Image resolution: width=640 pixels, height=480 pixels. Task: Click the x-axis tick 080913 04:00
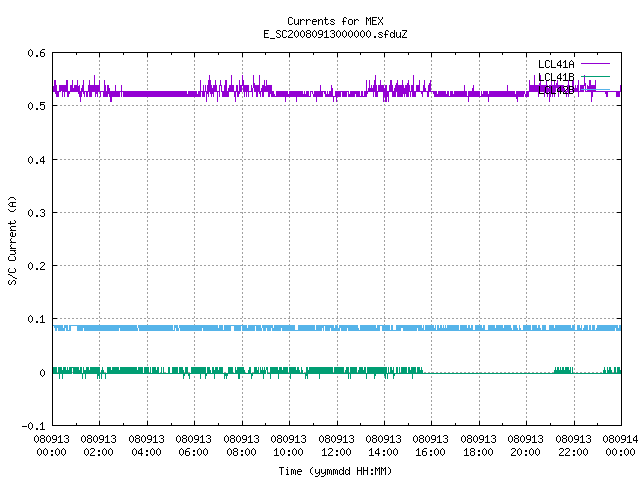146,446
